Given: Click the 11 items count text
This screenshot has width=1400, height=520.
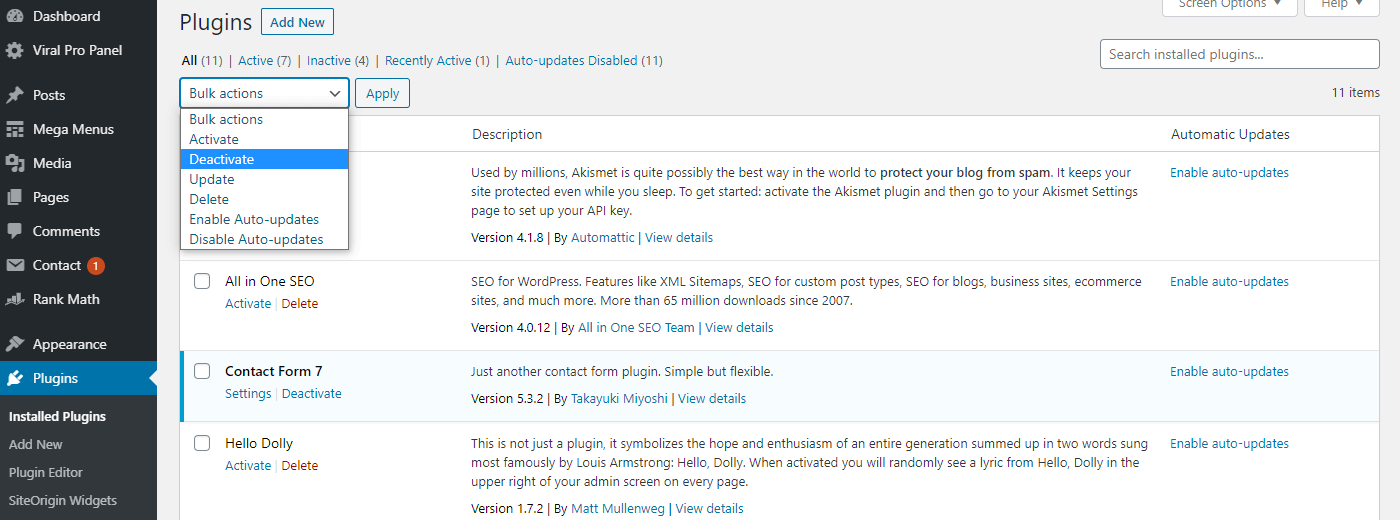Looking at the screenshot, I should [x=1355, y=92].
